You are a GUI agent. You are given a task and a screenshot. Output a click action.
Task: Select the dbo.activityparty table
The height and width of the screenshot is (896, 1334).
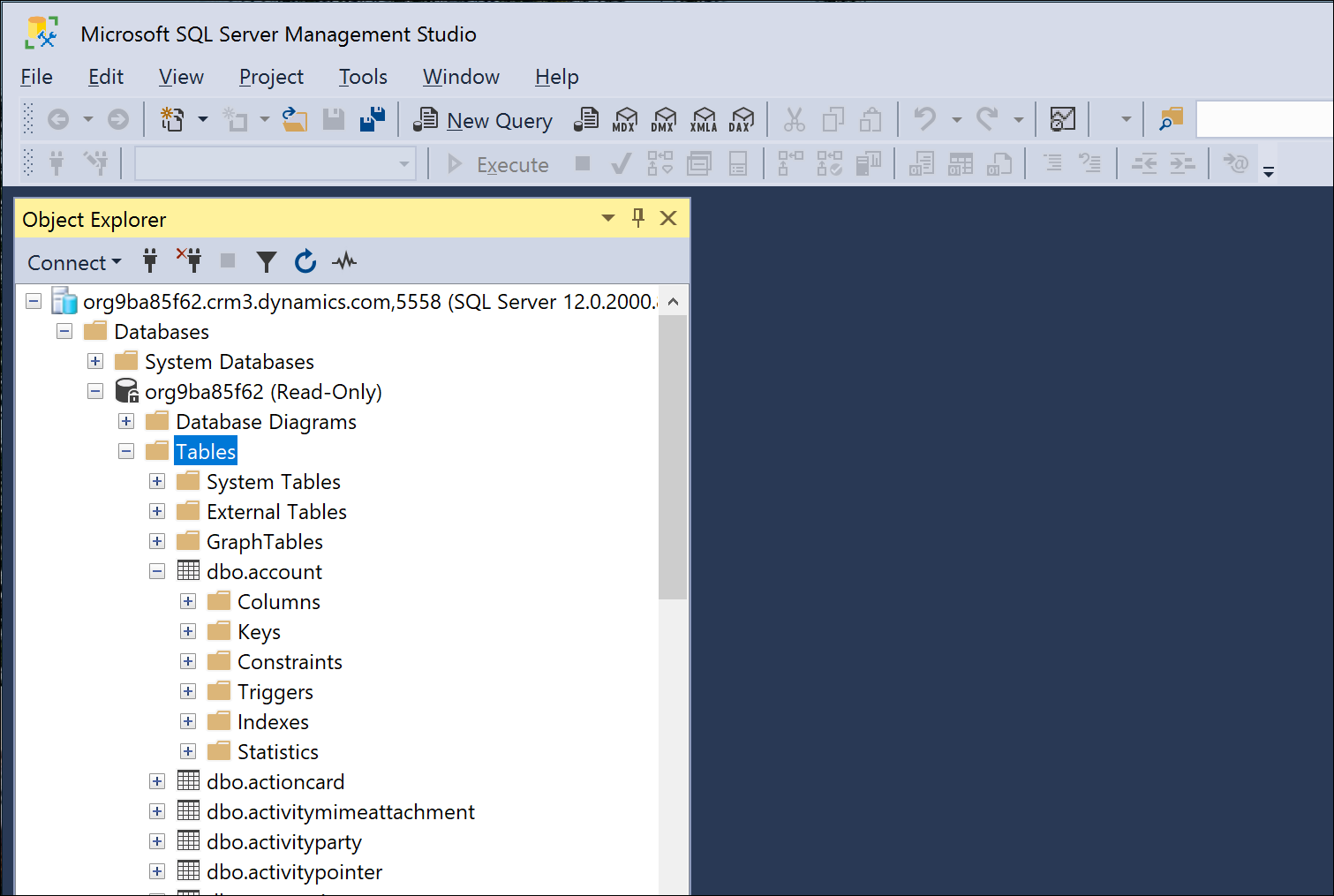coord(283,842)
